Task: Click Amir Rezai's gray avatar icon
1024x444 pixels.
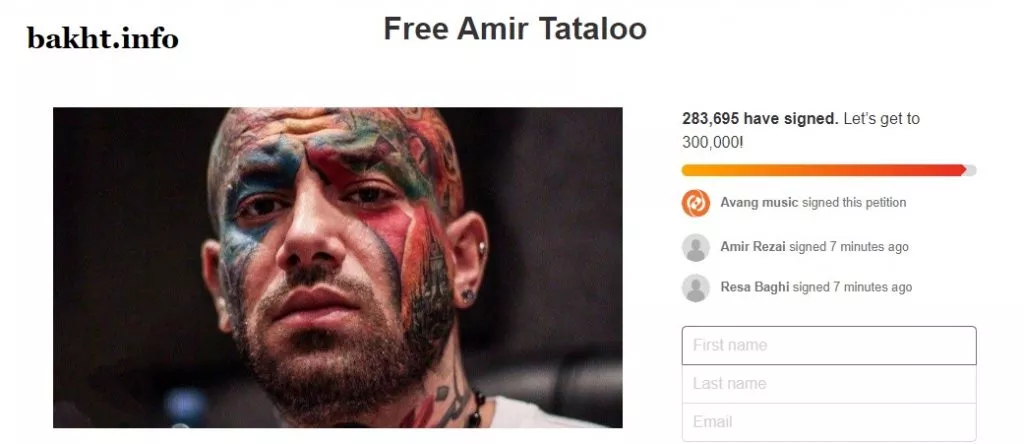Action: (x=696, y=247)
